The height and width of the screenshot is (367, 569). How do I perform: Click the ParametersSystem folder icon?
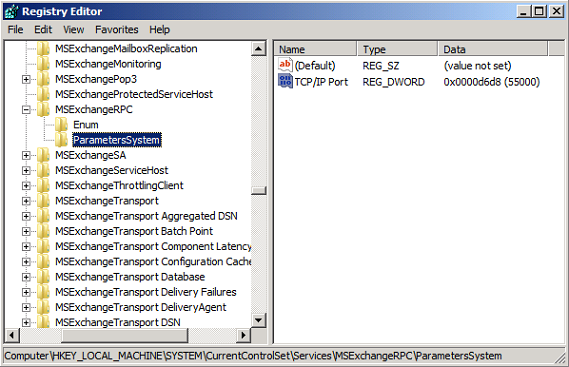pos(61,140)
